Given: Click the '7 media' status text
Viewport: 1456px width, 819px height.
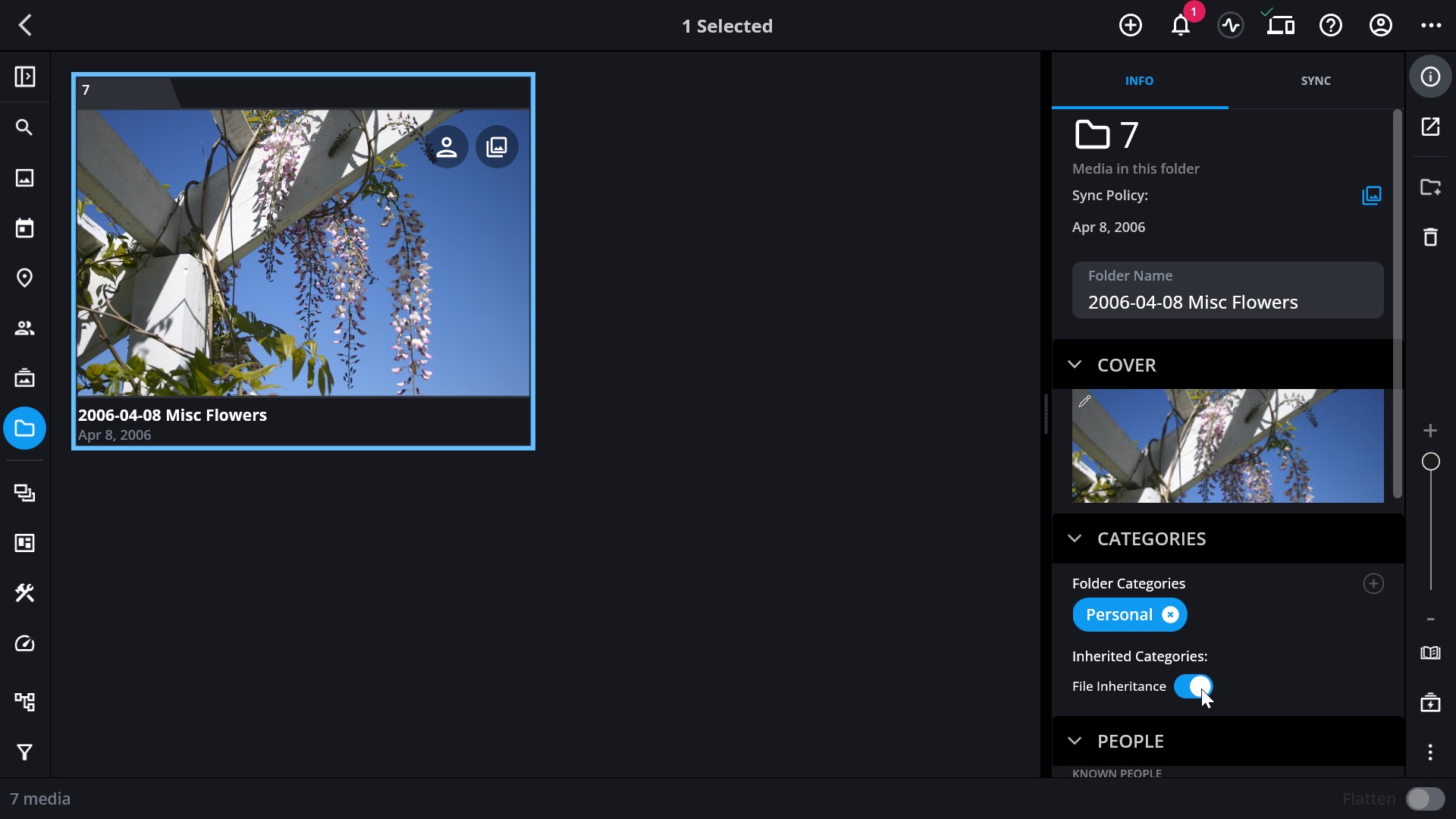Looking at the screenshot, I should click(40, 799).
